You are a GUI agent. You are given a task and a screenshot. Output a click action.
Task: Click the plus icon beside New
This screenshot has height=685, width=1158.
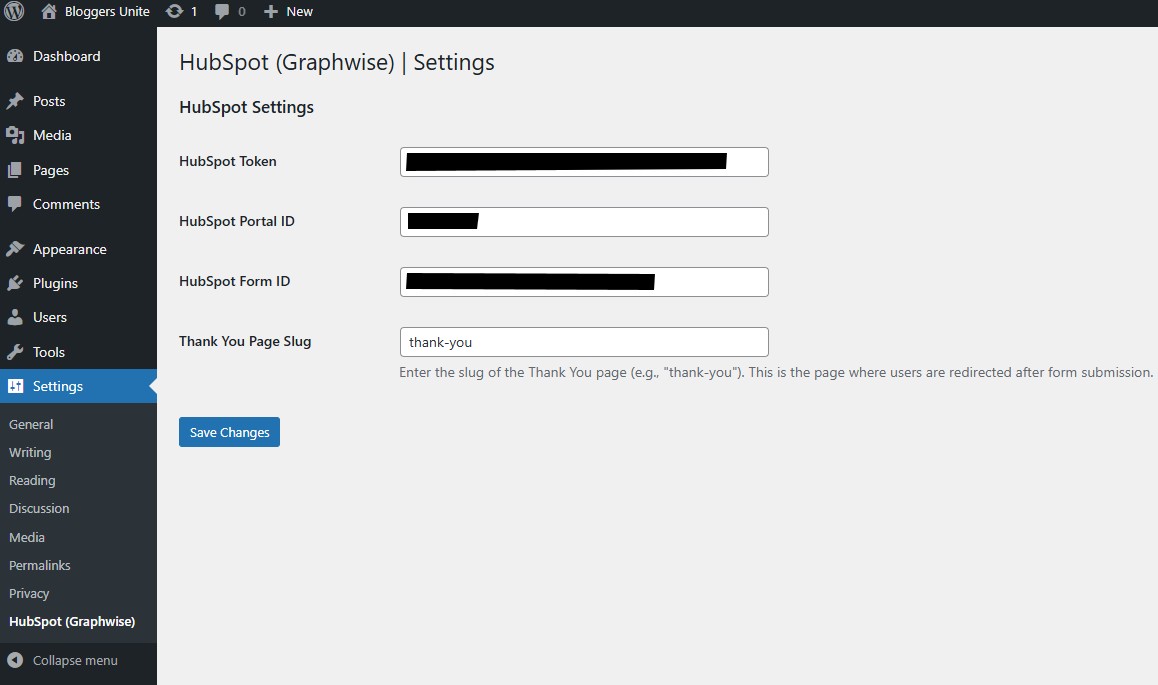point(271,12)
